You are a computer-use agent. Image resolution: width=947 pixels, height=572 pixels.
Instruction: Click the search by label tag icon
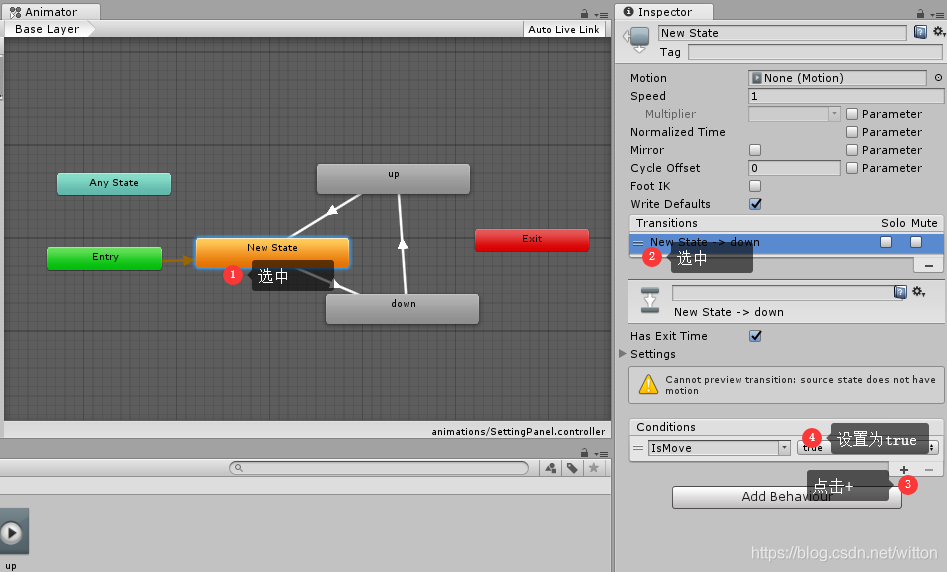572,468
